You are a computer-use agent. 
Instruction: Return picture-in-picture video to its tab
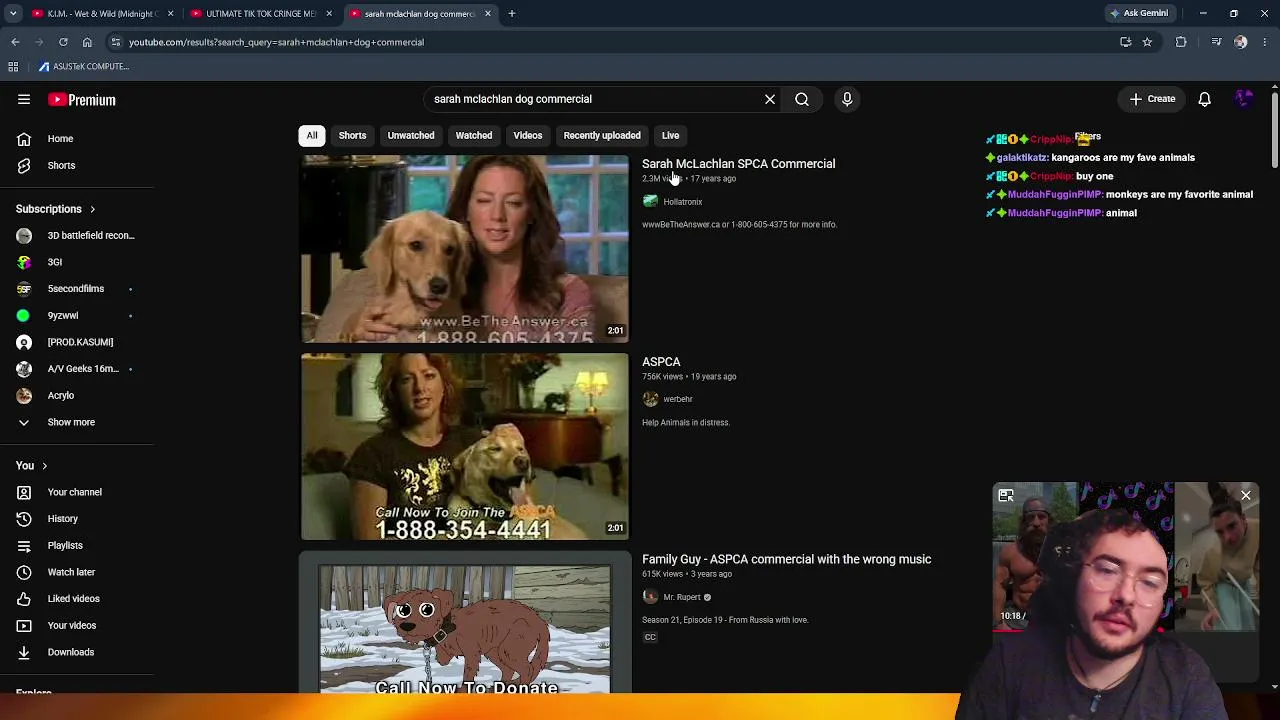coord(1006,496)
